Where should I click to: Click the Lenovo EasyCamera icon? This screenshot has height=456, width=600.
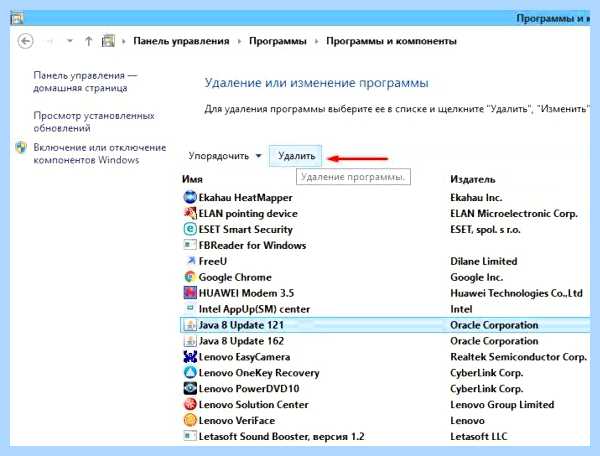[x=190, y=357]
